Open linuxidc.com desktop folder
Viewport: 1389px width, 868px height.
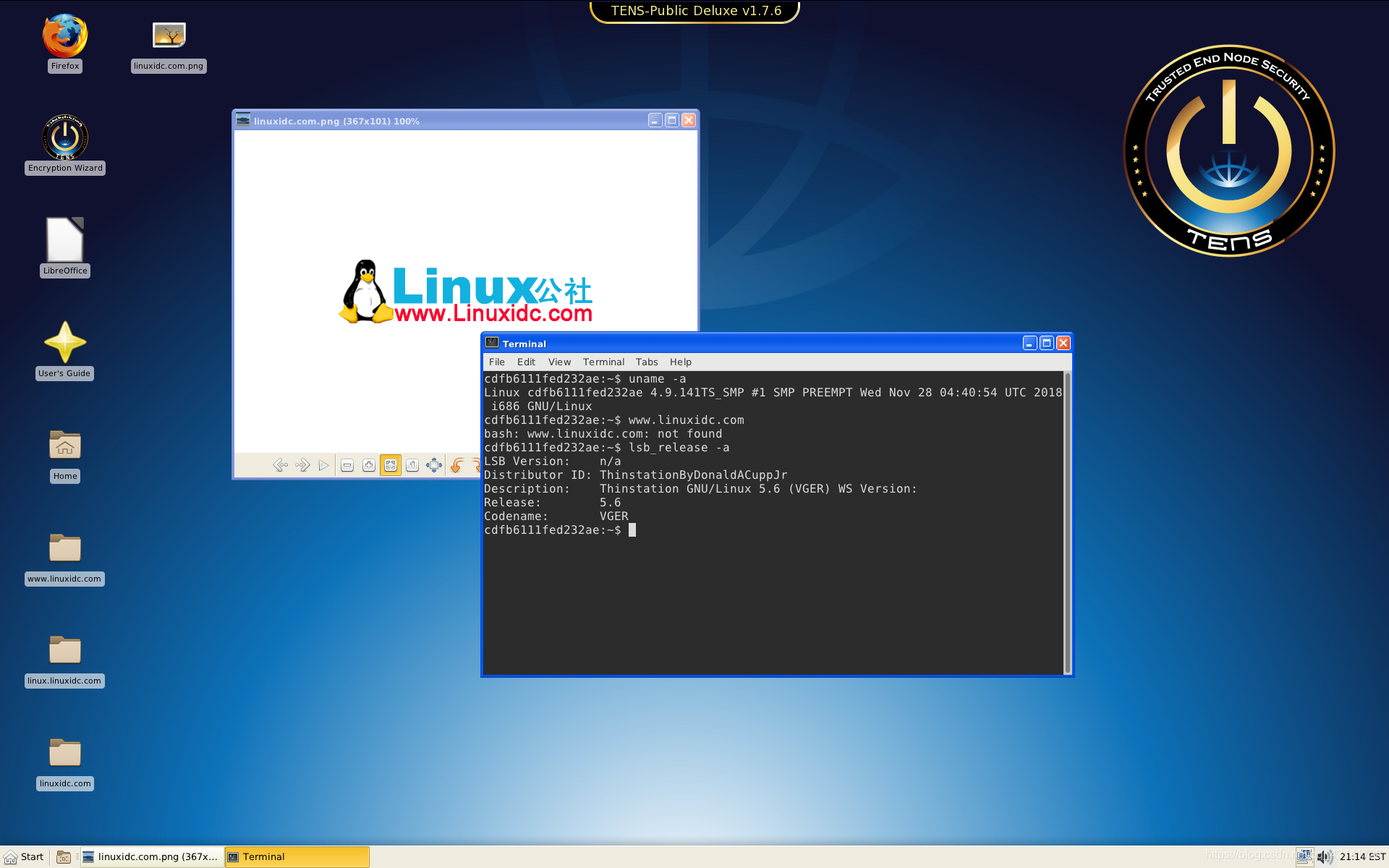pyautogui.click(x=64, y=756)
